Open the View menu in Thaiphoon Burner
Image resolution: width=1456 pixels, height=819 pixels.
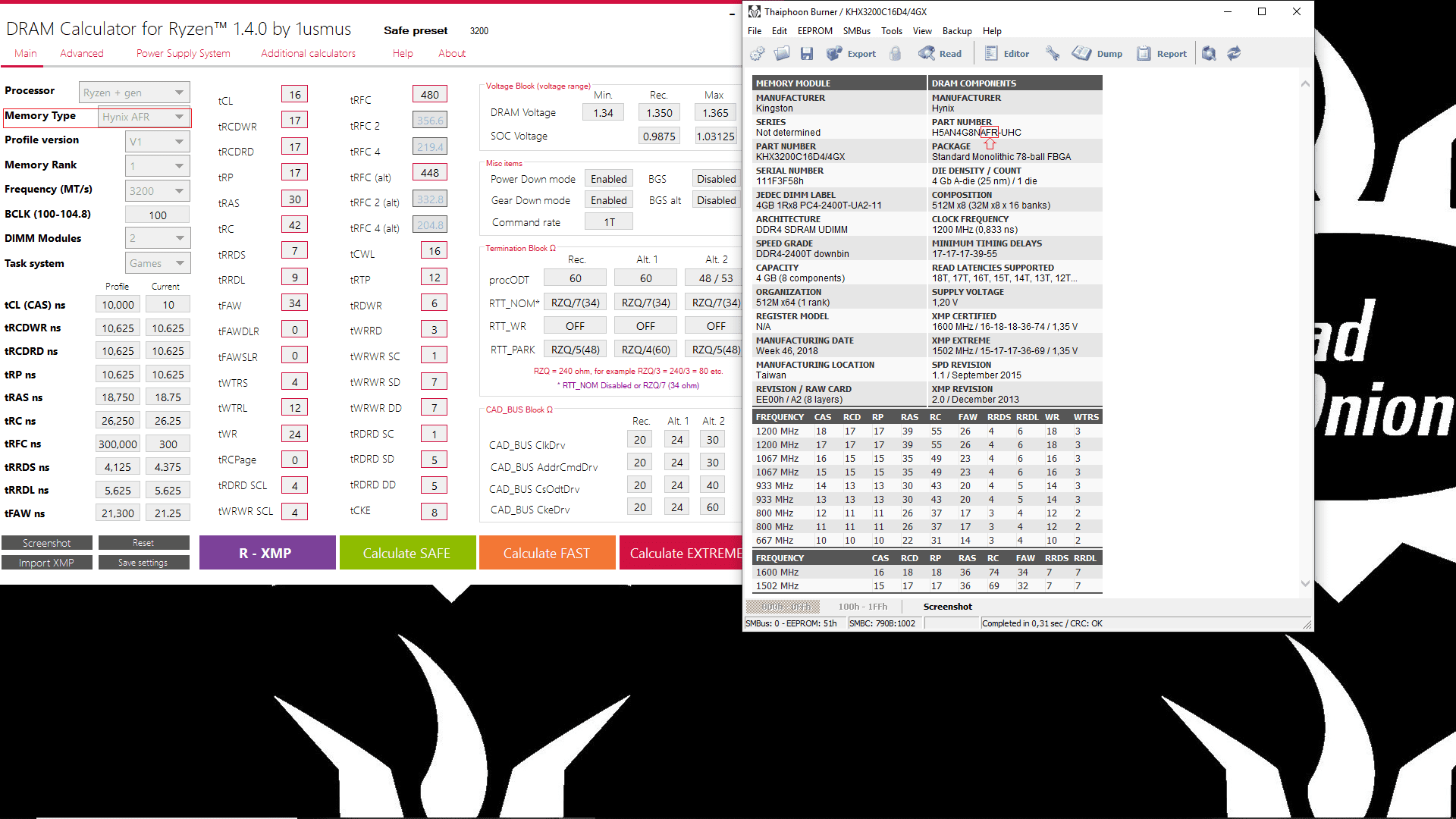click(x=922, y=31)
